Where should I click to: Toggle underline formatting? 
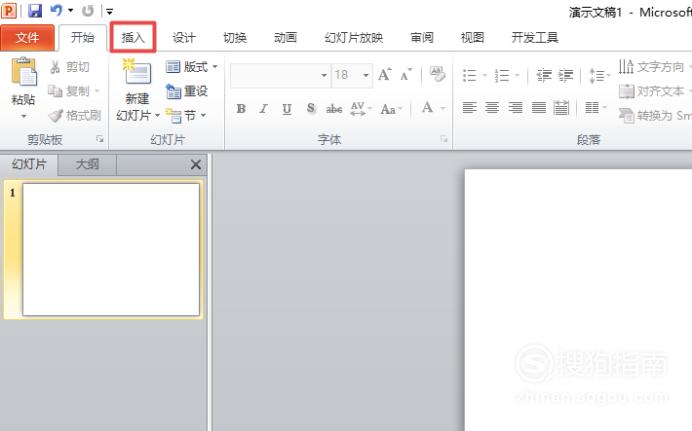[287, 109]
